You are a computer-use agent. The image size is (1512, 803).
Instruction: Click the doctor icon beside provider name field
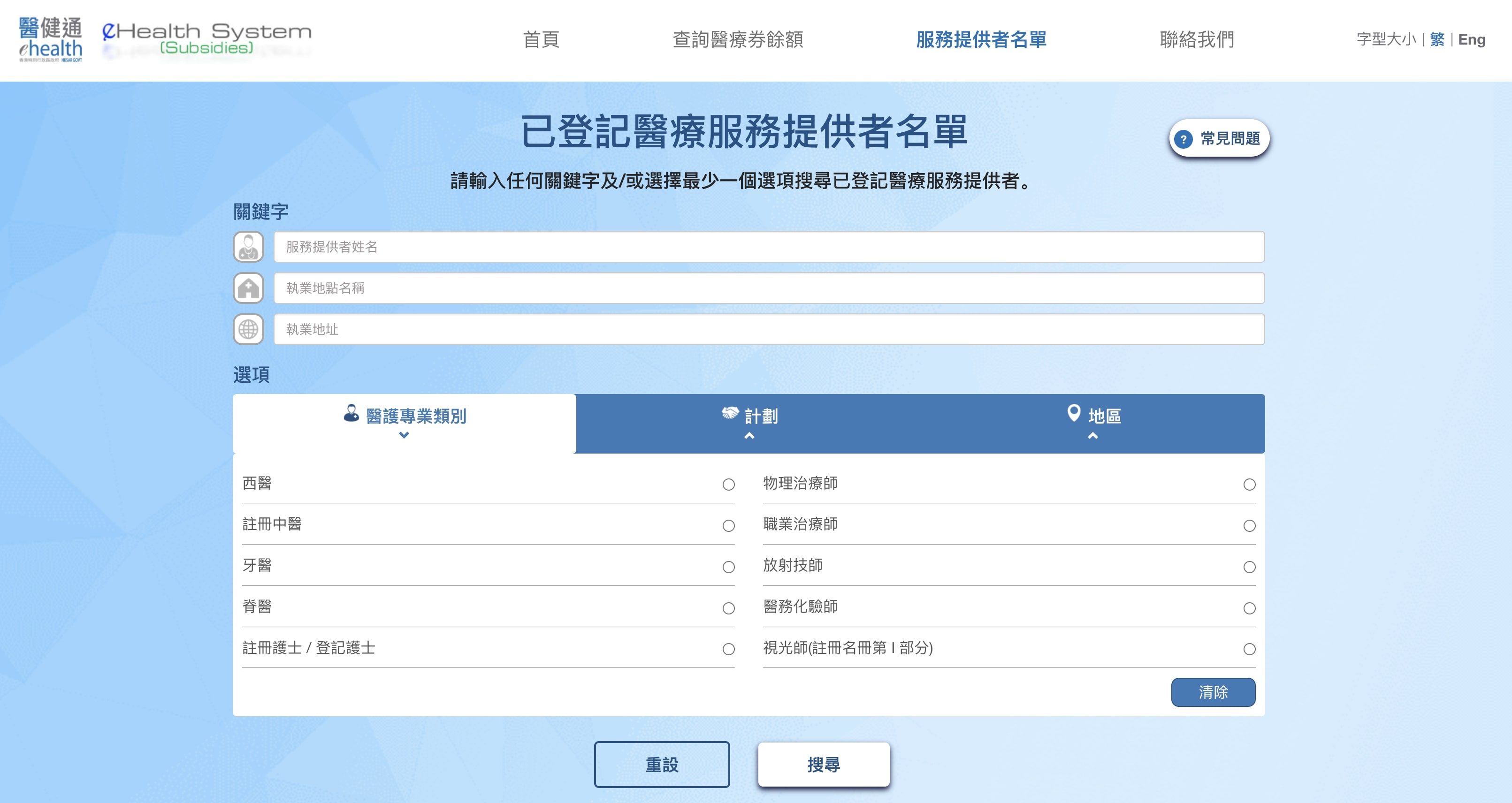(249, 247)
